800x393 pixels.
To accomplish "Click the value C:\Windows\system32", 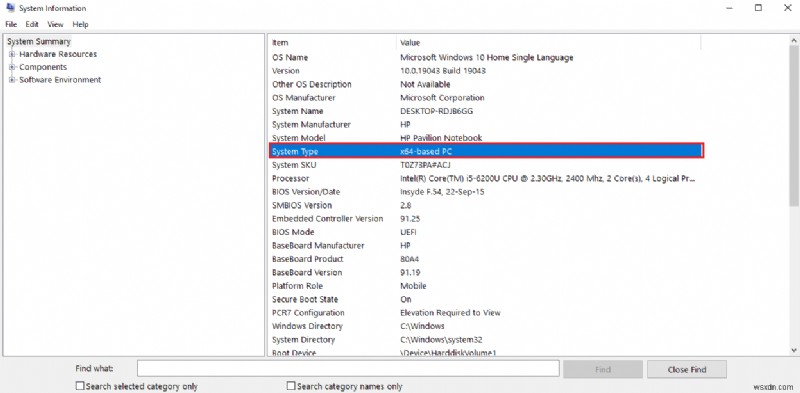I will [x=441, y=339].
